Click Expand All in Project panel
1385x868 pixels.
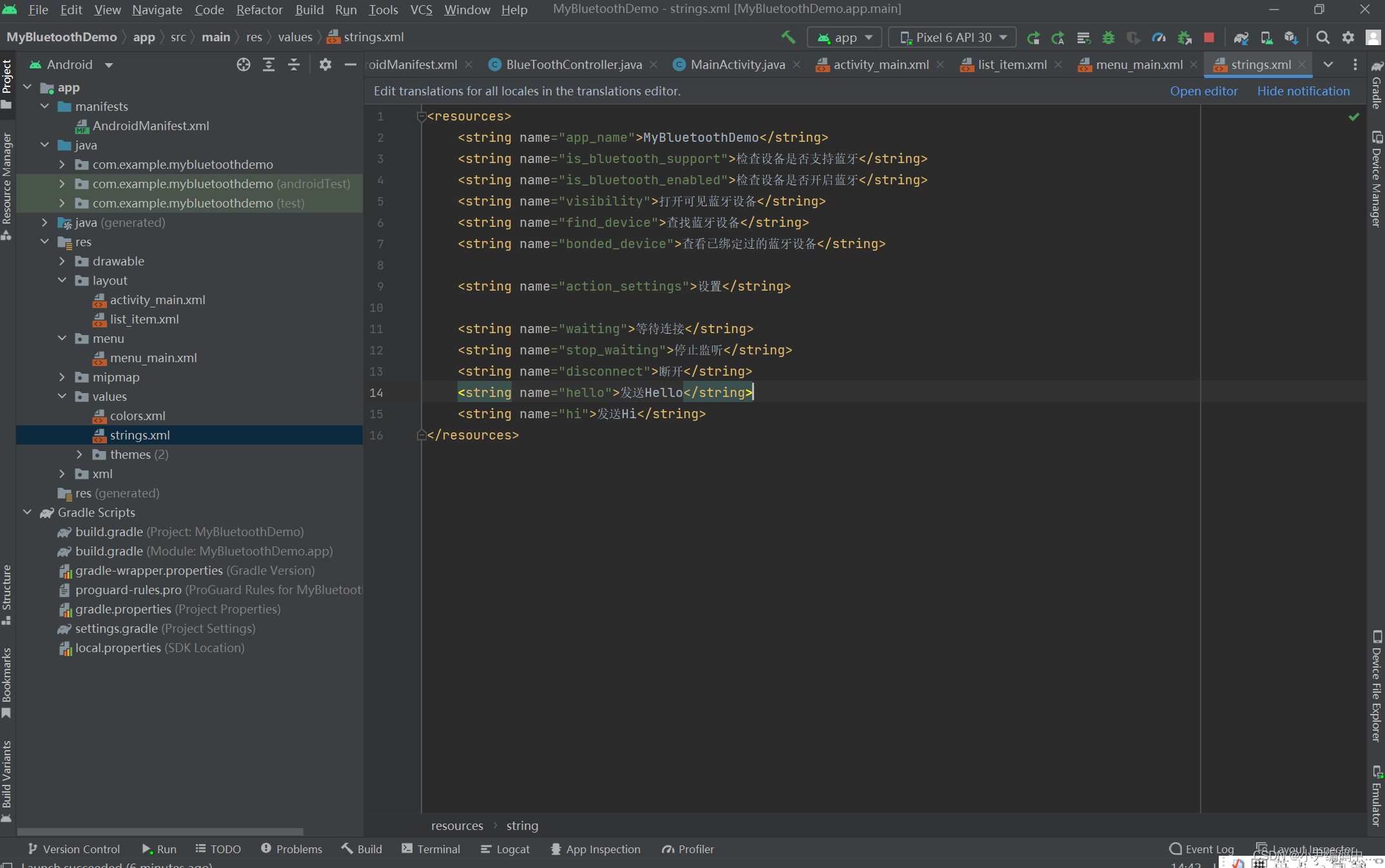click(x=269, y=64)
